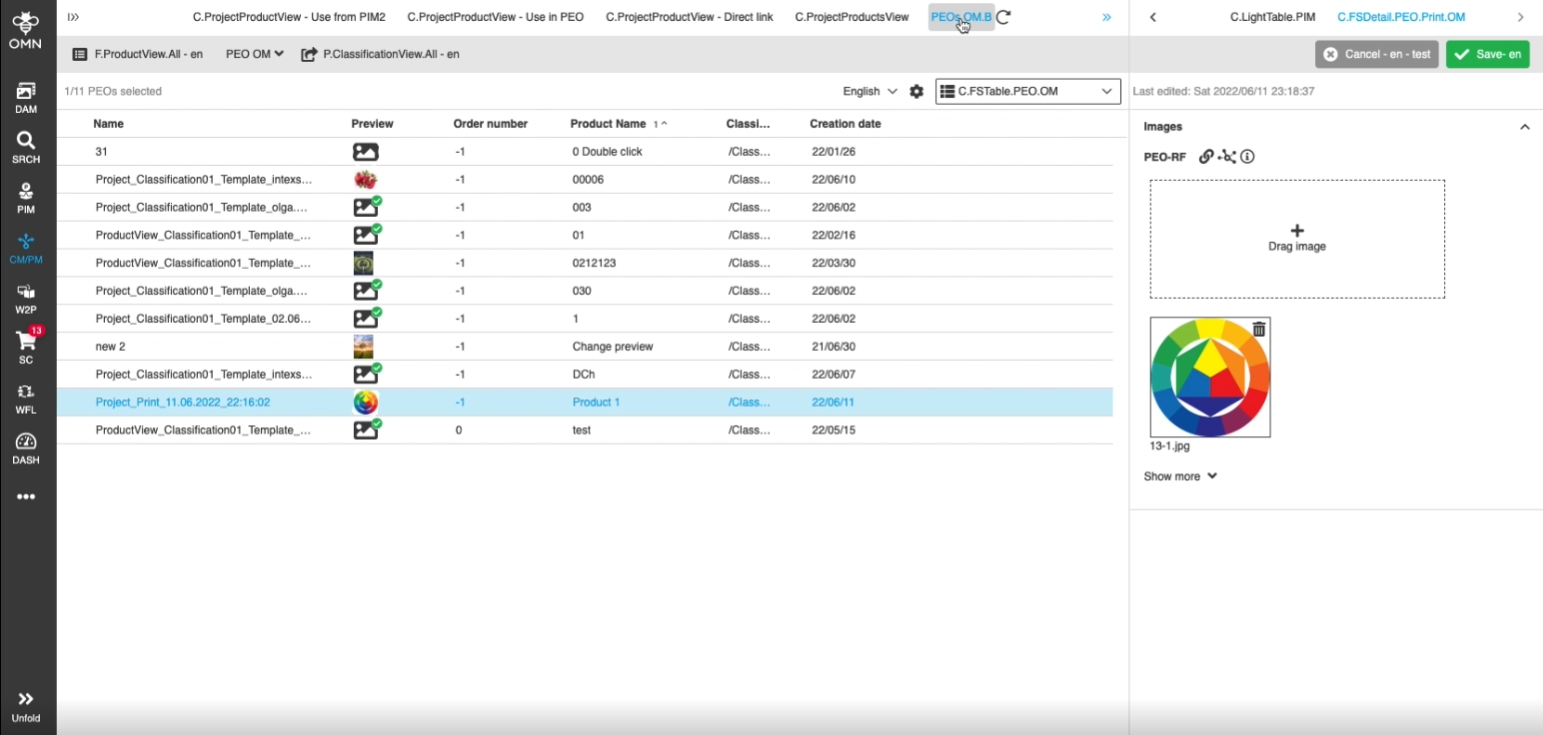Viewport: 1543px width, 735px height.
Task: Delete the 13-1.jpg image with trash icon
Action: 1259,329
